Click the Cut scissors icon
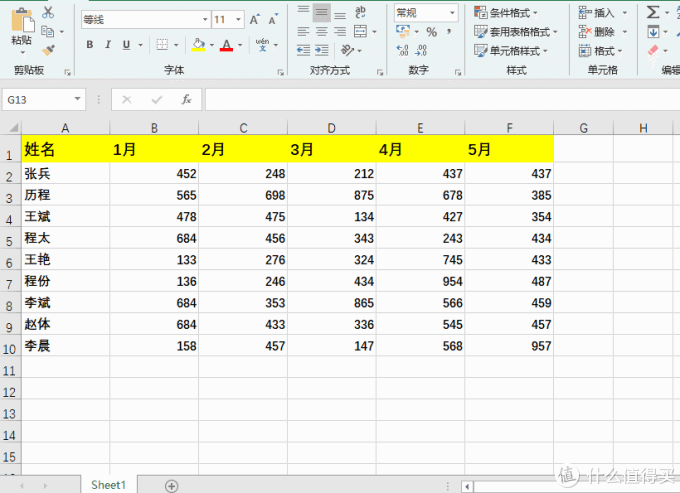The image size is (680, 493). pyautogui.click(x=48, y=11)
